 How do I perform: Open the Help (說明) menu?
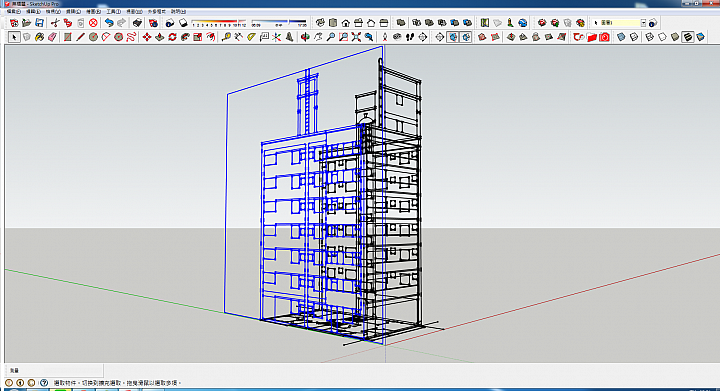point(178,11)
